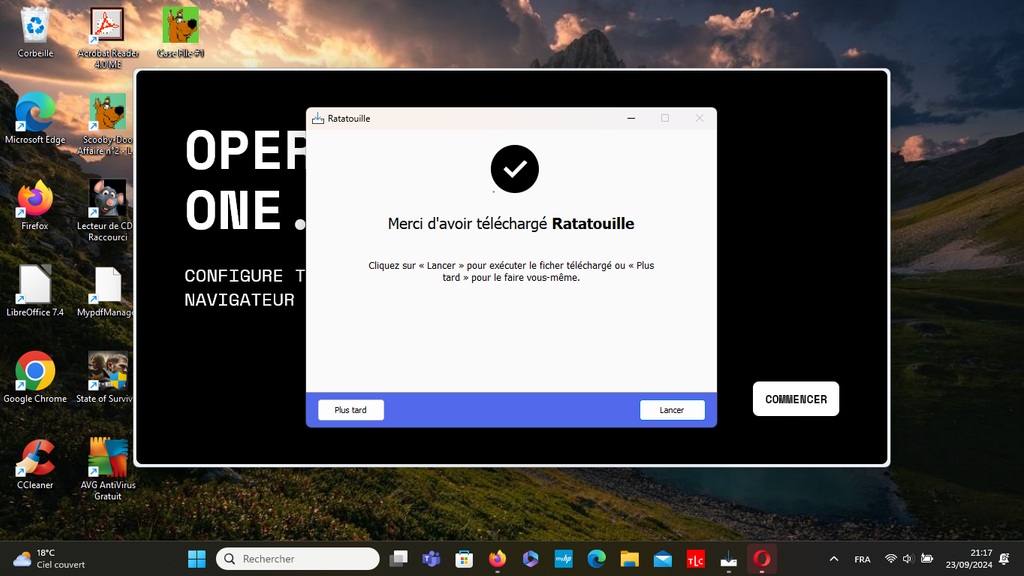1024x576 pixels.
Task: Open the red TLC app in taskbar
Action: click(696, 559)
